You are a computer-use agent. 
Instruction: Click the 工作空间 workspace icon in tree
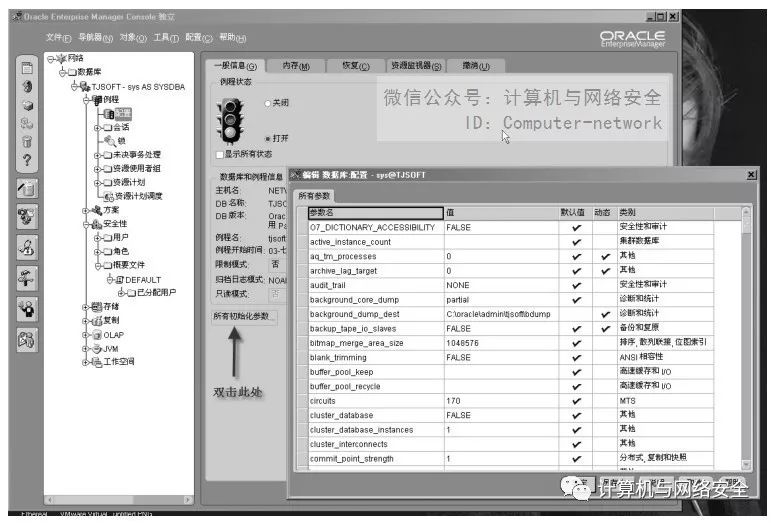(97, 362)
